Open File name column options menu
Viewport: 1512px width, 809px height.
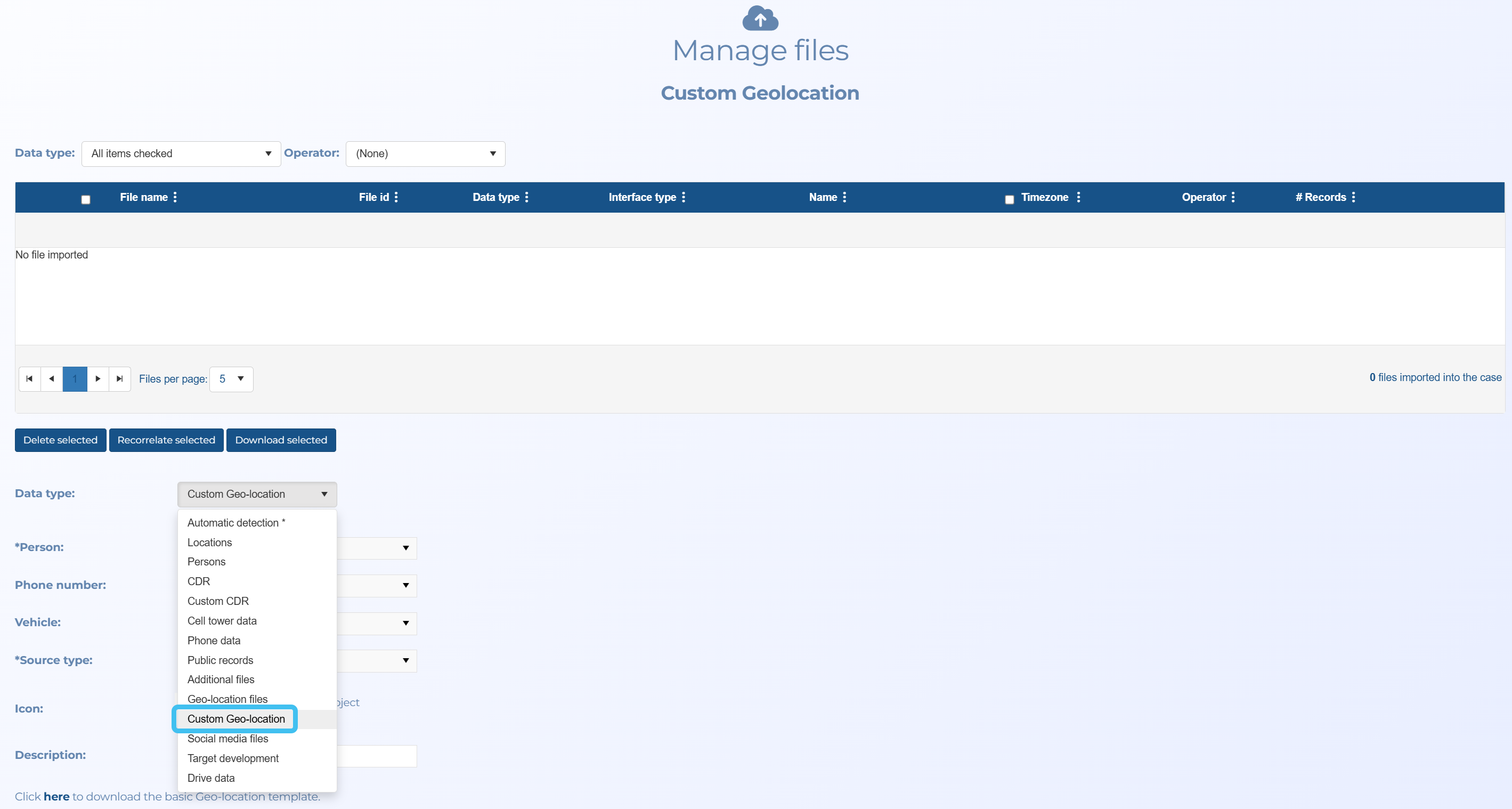[175, 197]
